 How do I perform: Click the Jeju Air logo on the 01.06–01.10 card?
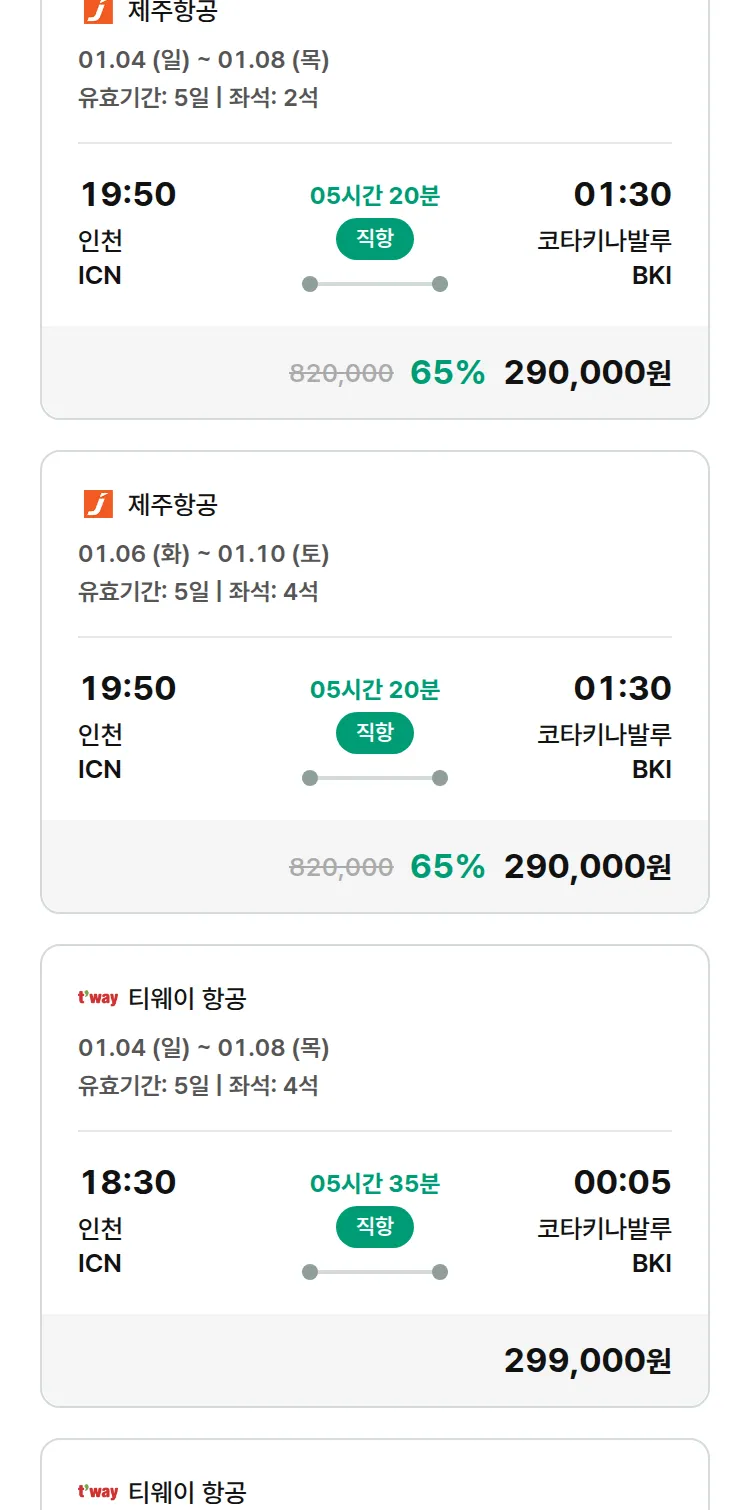[x=98, y=504]
